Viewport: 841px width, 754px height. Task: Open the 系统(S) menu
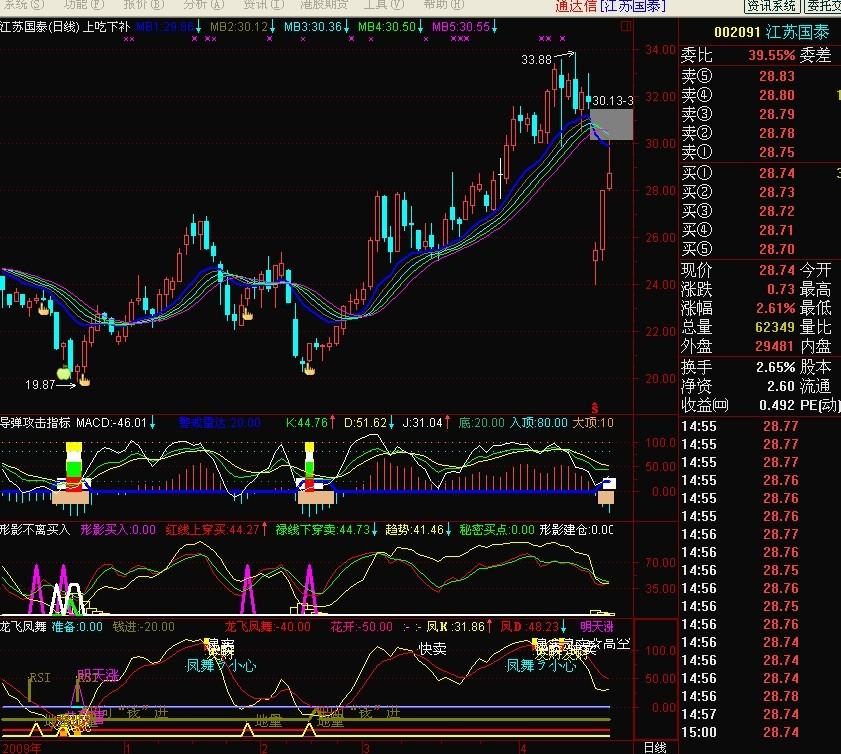click(x=22, y=4)
